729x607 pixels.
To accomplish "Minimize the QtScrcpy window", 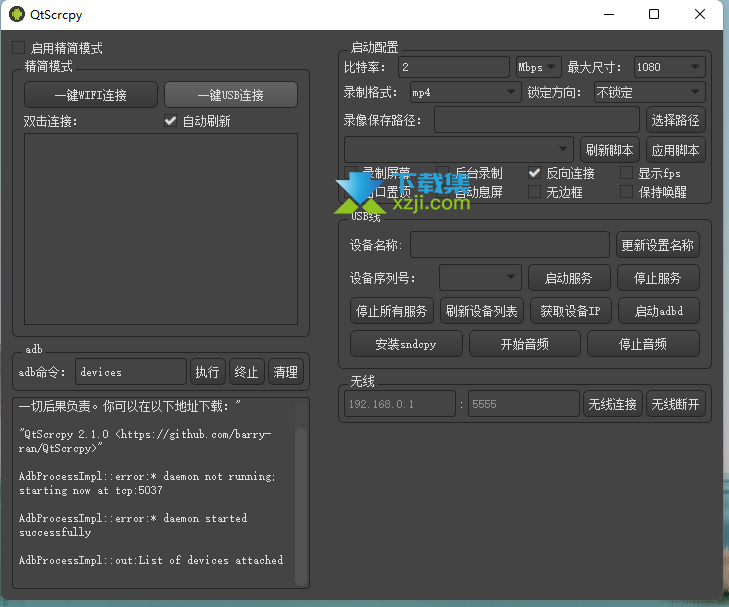I will tap(609, 14).
